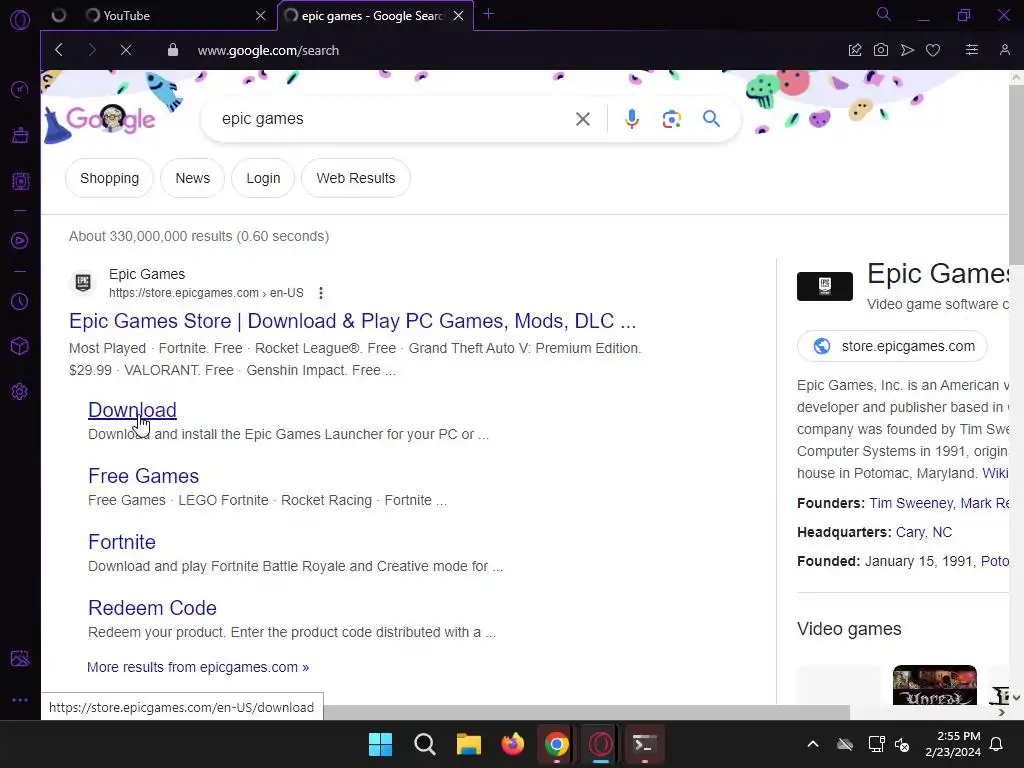Open the Redeem Code sitelink
1024x768 pixels.
(x=152, y=608)
